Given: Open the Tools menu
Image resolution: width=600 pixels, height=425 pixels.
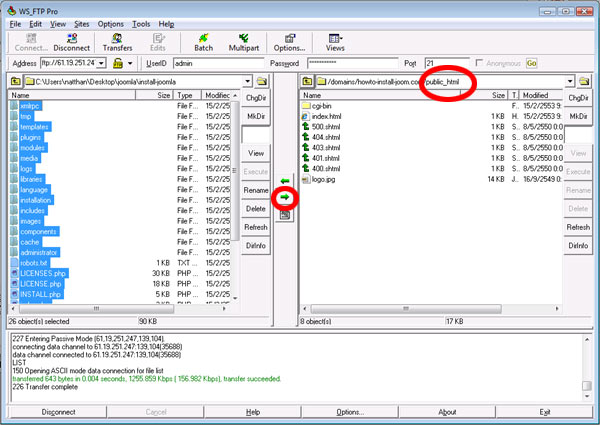Looking at the screenshot, I should point(141,24).
